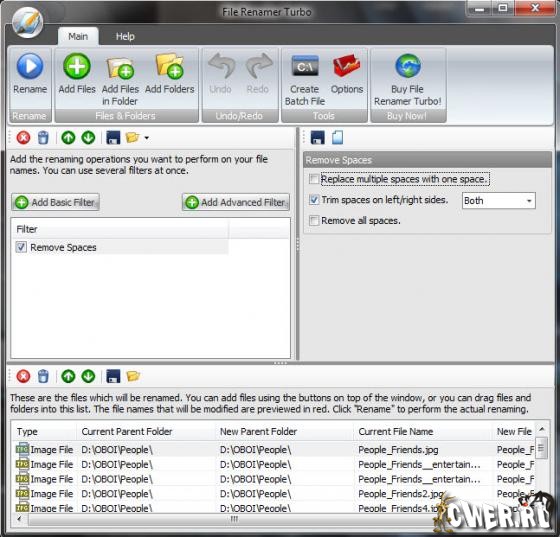
Task: Expand open-folder dropdown arrow in filter toolbar
Action: click(x=146, y=138)
